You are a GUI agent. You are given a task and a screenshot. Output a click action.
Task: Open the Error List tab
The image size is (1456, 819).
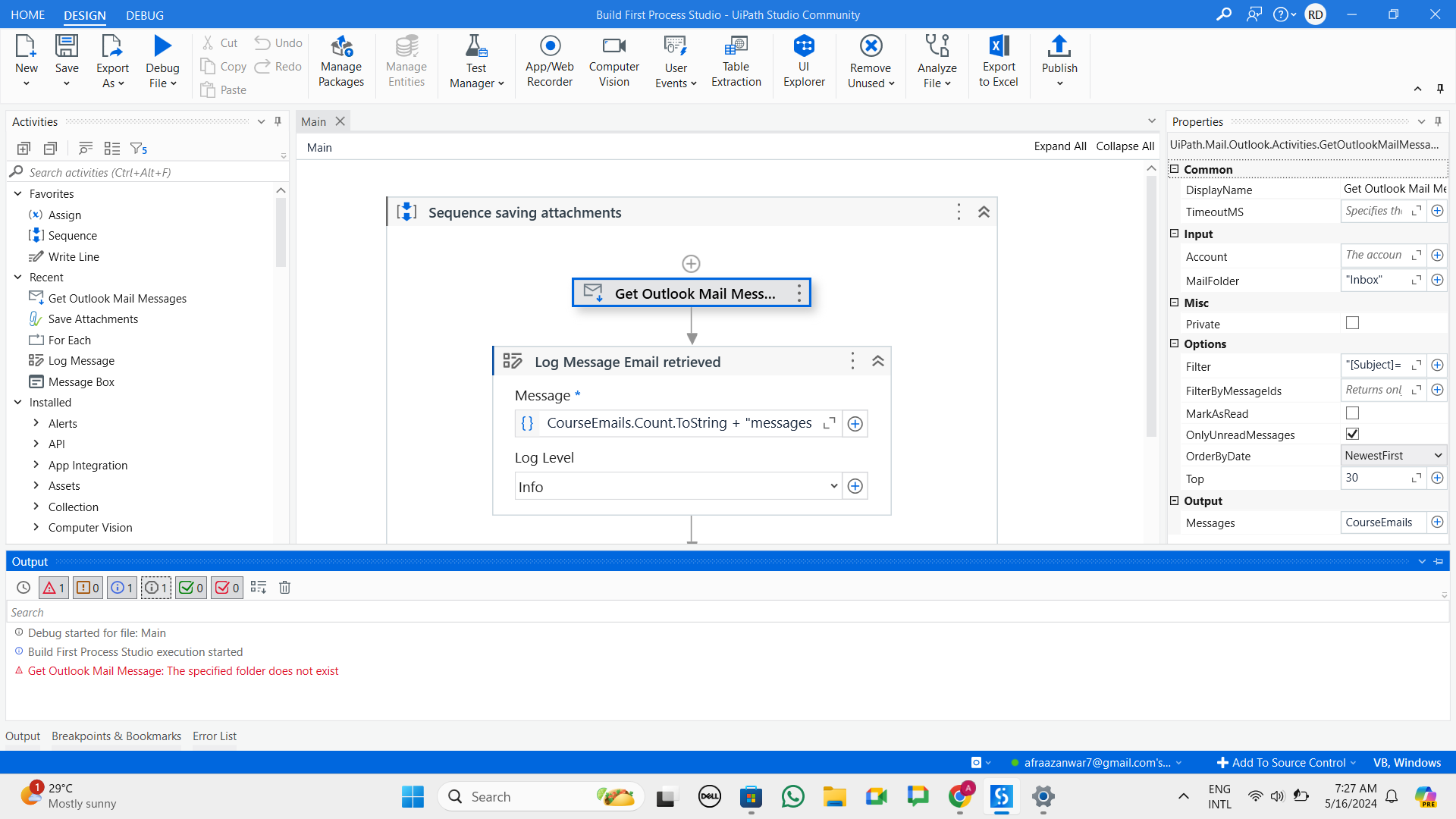(214, 736)
